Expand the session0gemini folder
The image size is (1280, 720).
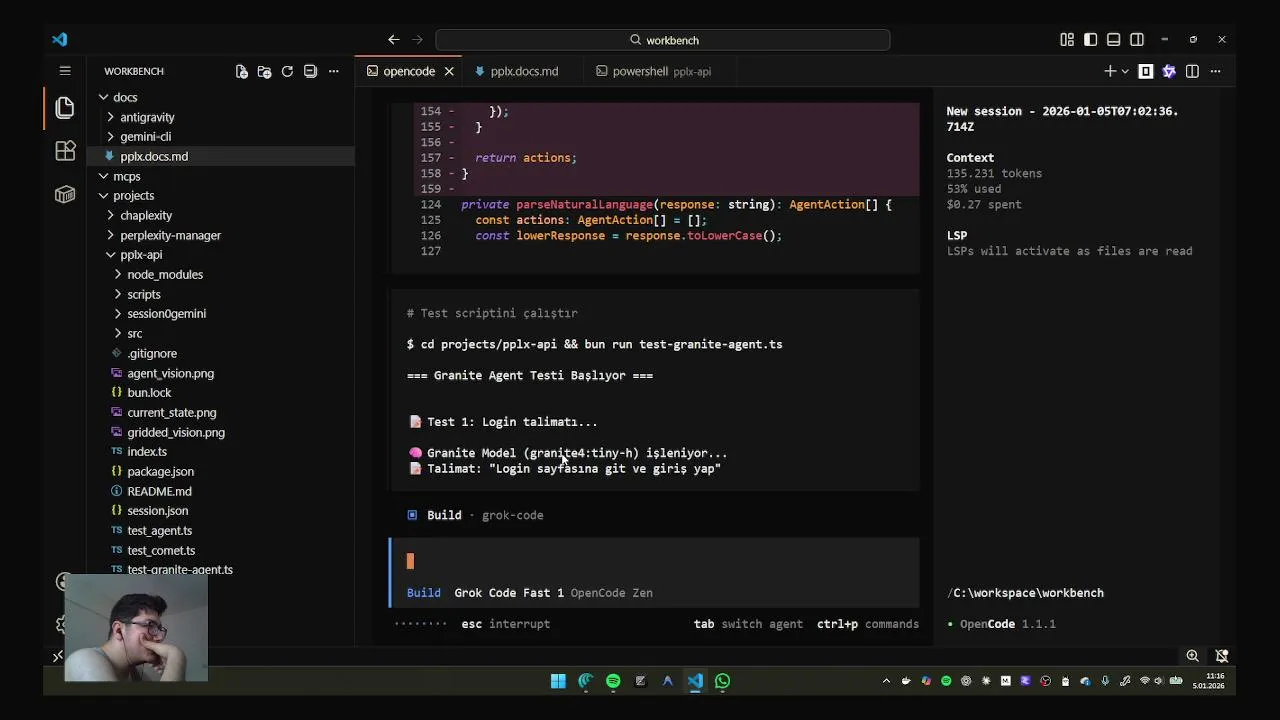(x=220, y=313)
